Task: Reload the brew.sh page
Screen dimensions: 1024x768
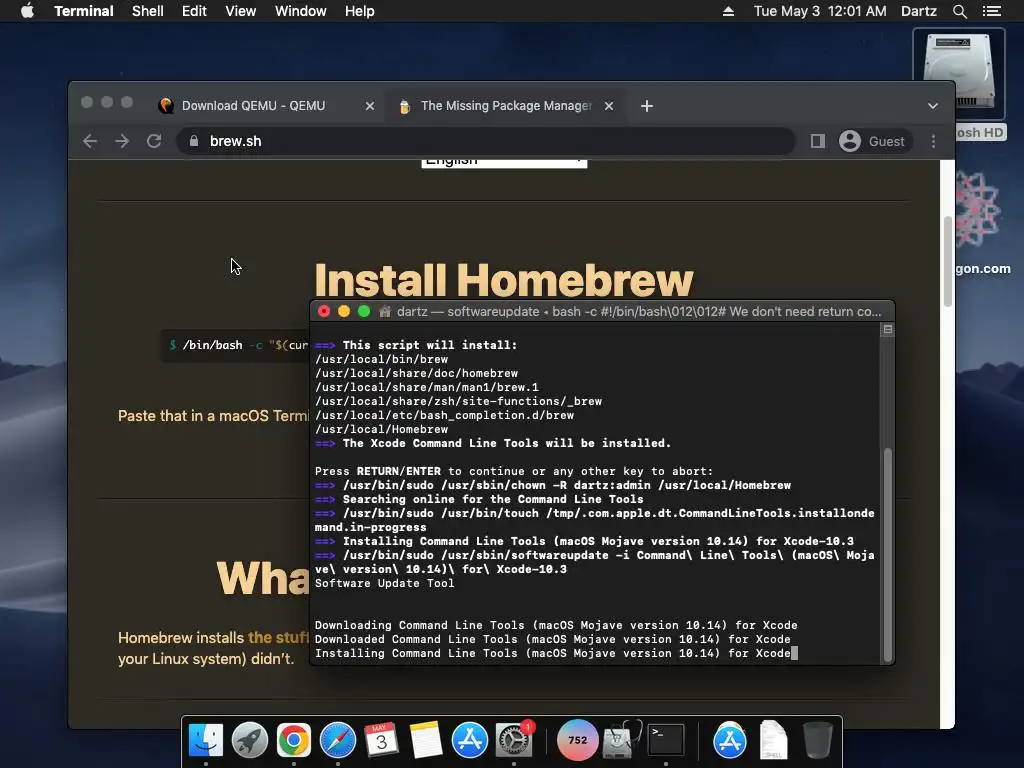Action: point(154,141)
